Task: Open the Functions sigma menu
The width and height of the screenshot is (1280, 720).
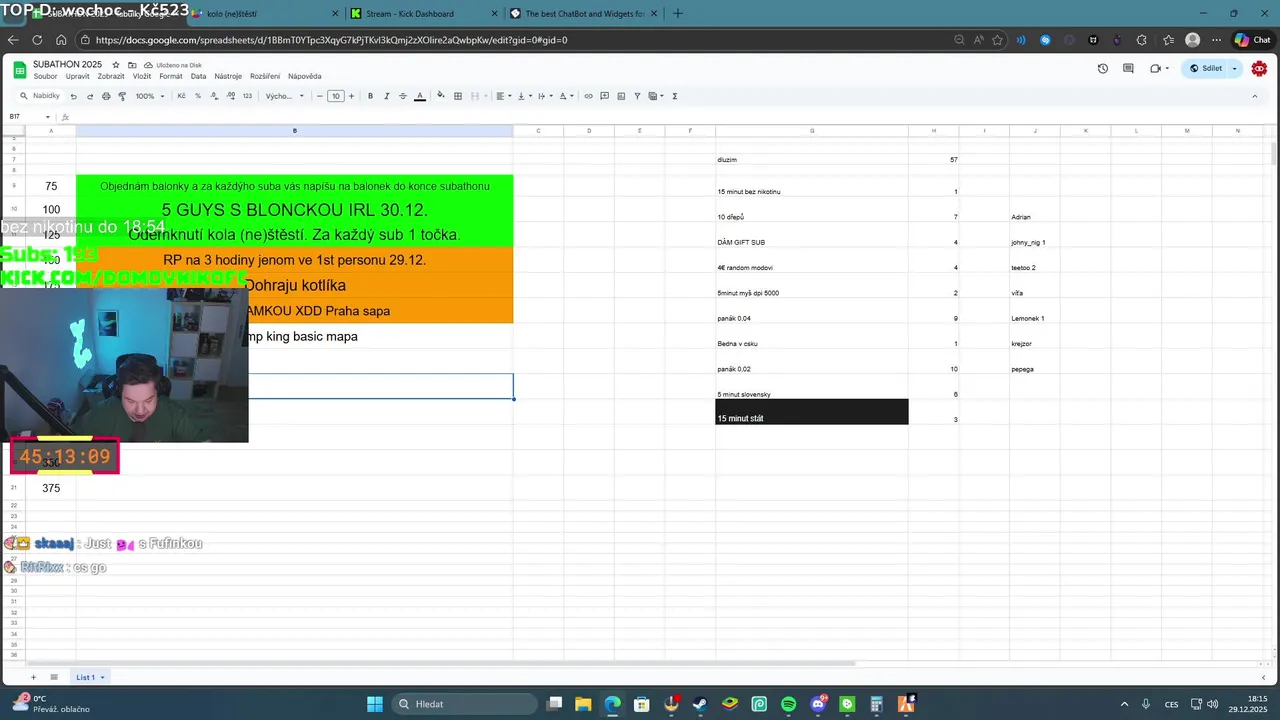Action: (x=674, y=96)
